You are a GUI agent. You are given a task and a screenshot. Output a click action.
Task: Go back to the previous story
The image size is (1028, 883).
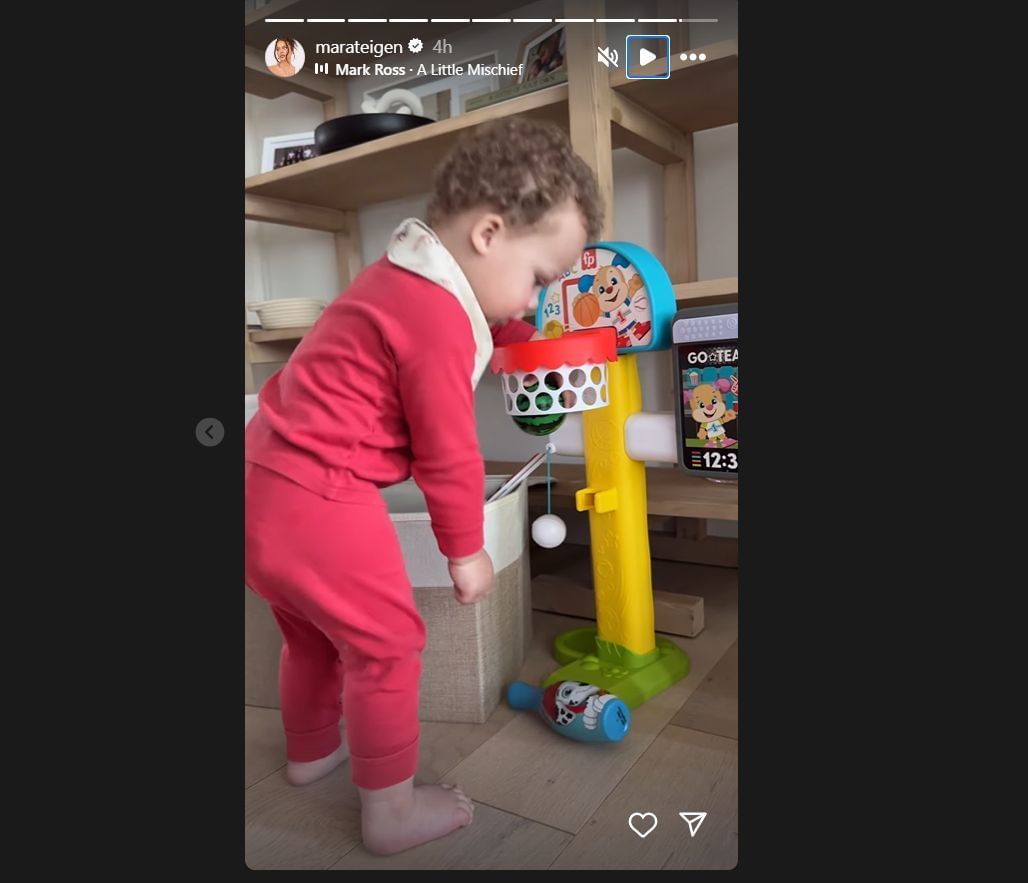click(x=210, y=432)
